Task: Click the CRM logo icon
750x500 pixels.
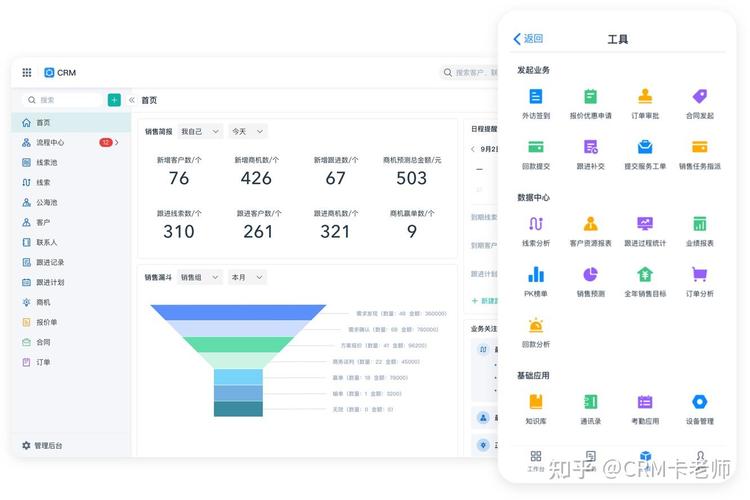Action: [x=49, y=72]
